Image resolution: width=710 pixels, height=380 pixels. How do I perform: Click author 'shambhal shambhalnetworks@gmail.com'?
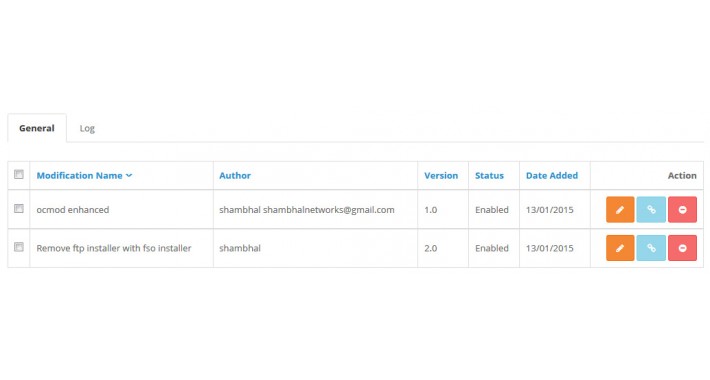(307, 210)
